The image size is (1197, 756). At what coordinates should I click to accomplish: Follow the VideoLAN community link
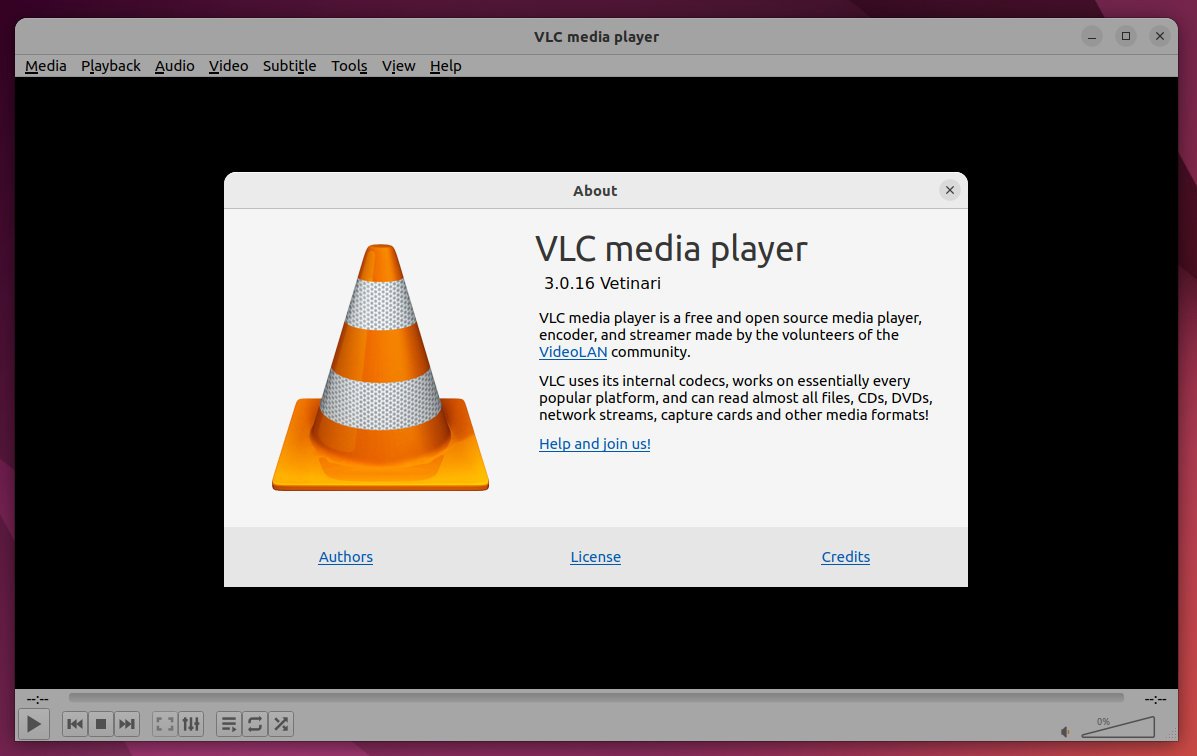(x=572, y=352)
